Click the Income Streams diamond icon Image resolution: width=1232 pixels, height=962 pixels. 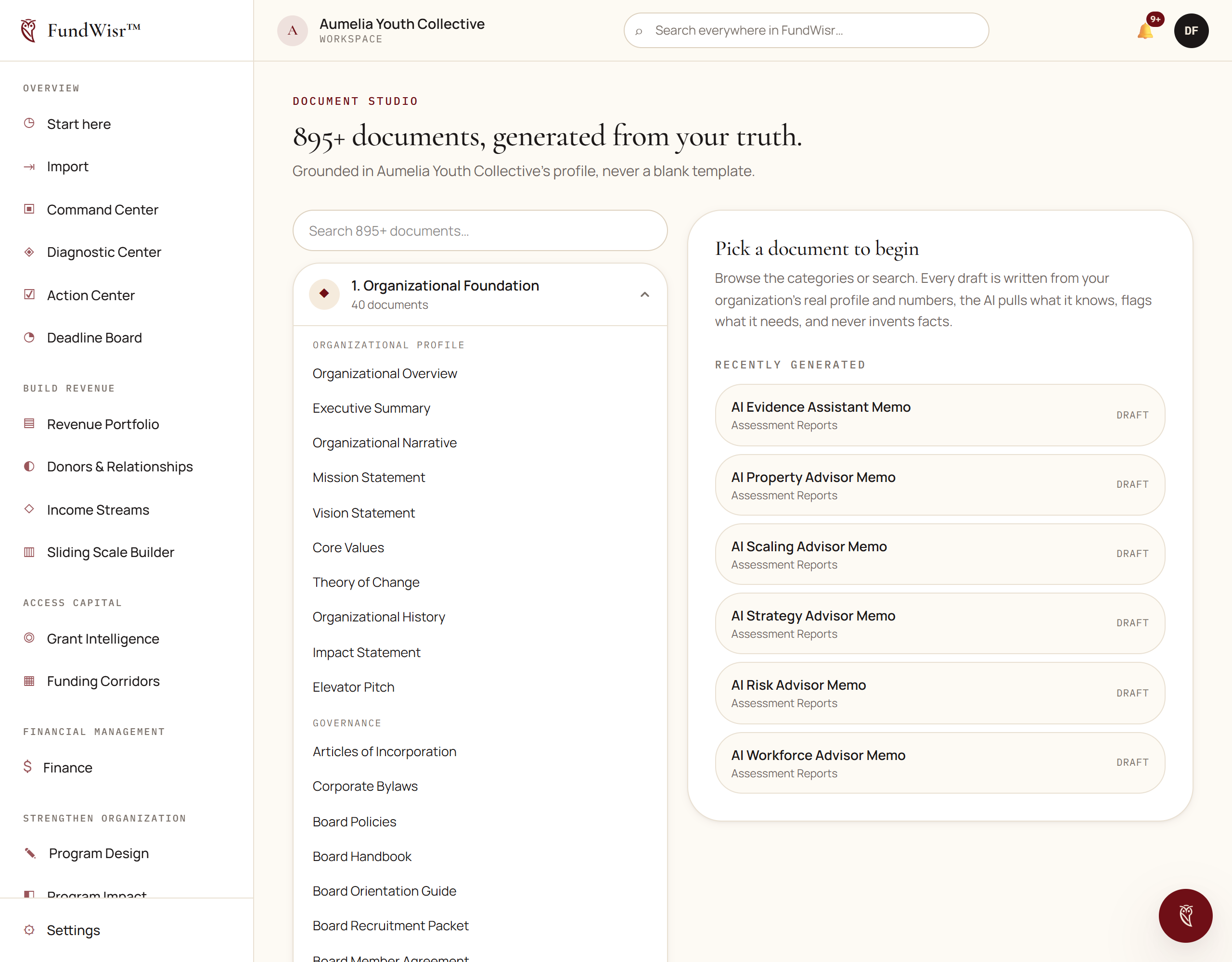[29, 508]
